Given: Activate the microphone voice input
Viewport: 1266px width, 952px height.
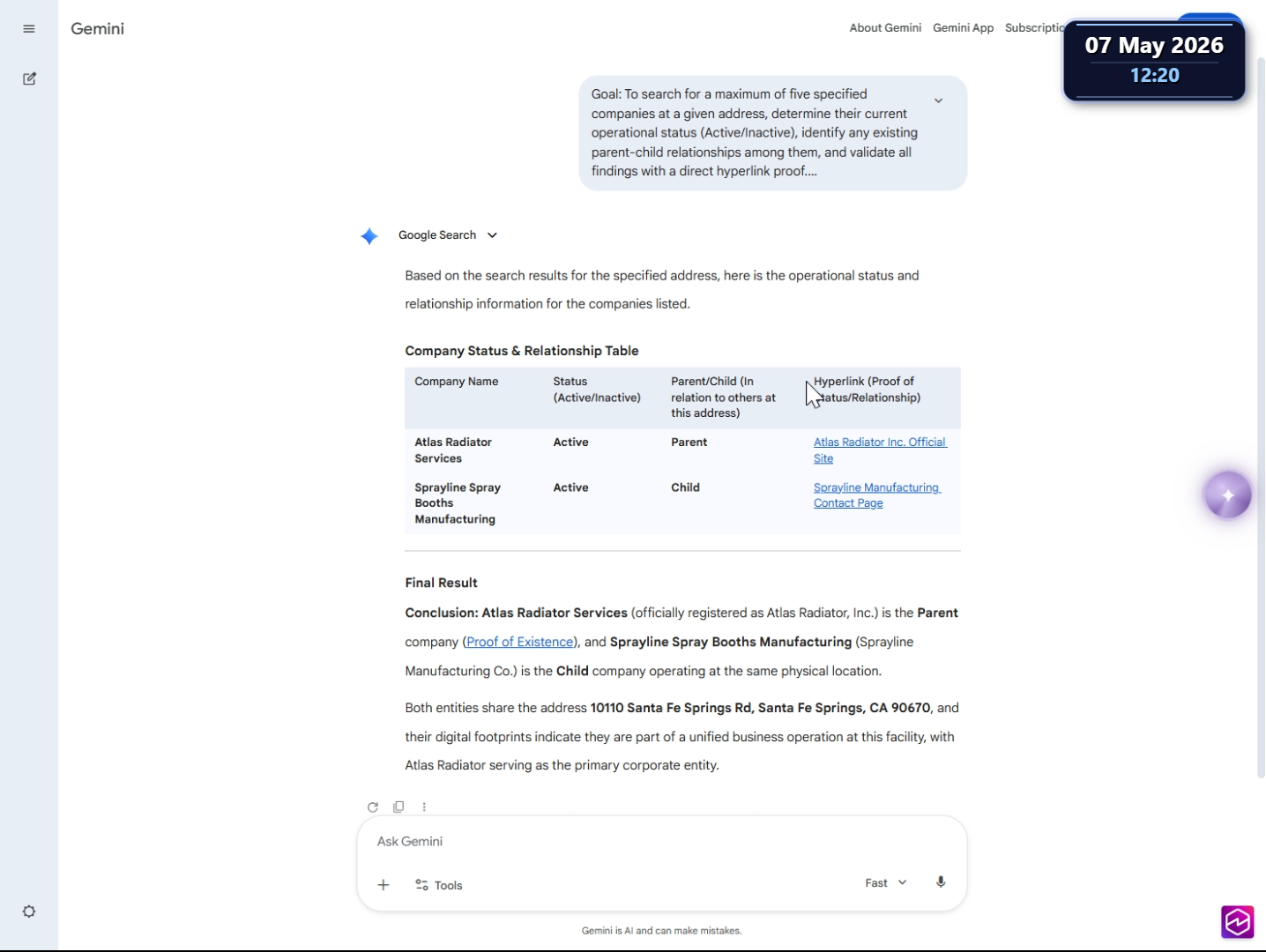Looking at the screenshot, I should [941, 882].
